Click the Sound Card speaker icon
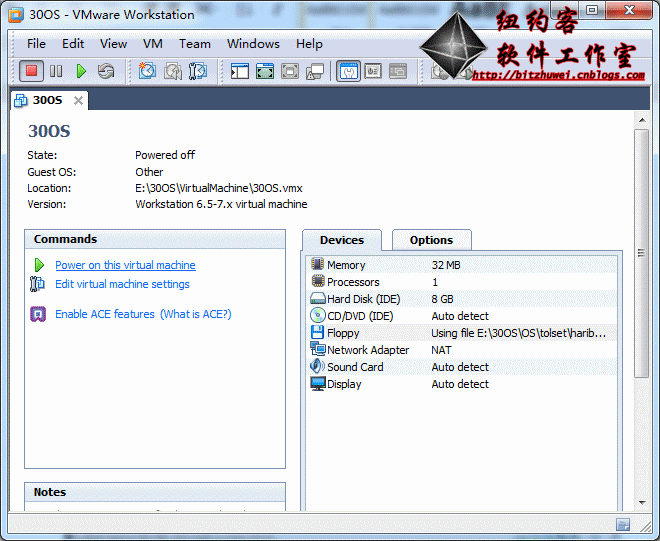Screen dimensions: 660x541 tap(317, 366)
